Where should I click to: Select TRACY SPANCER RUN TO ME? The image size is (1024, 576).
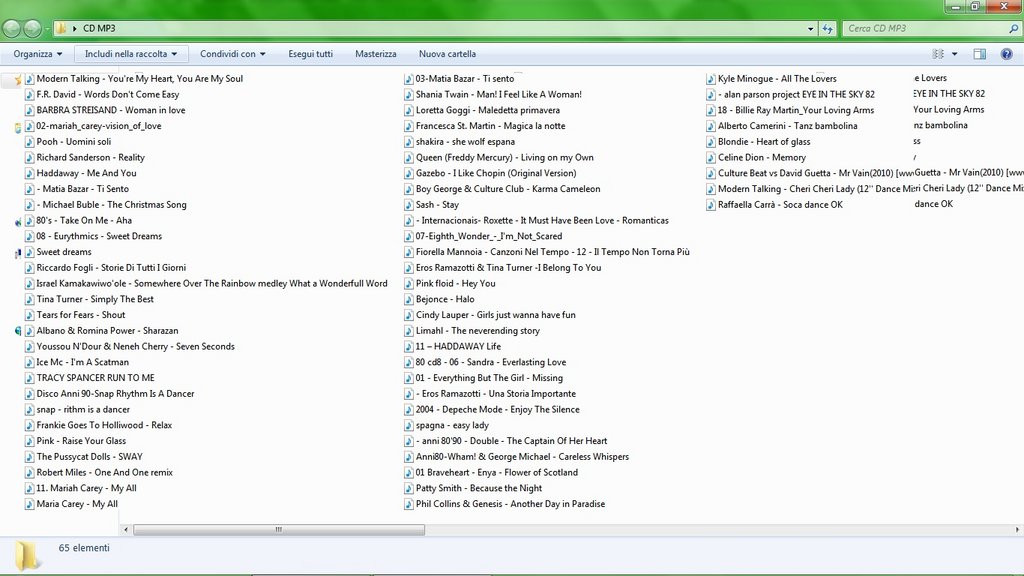coord(90,377)
